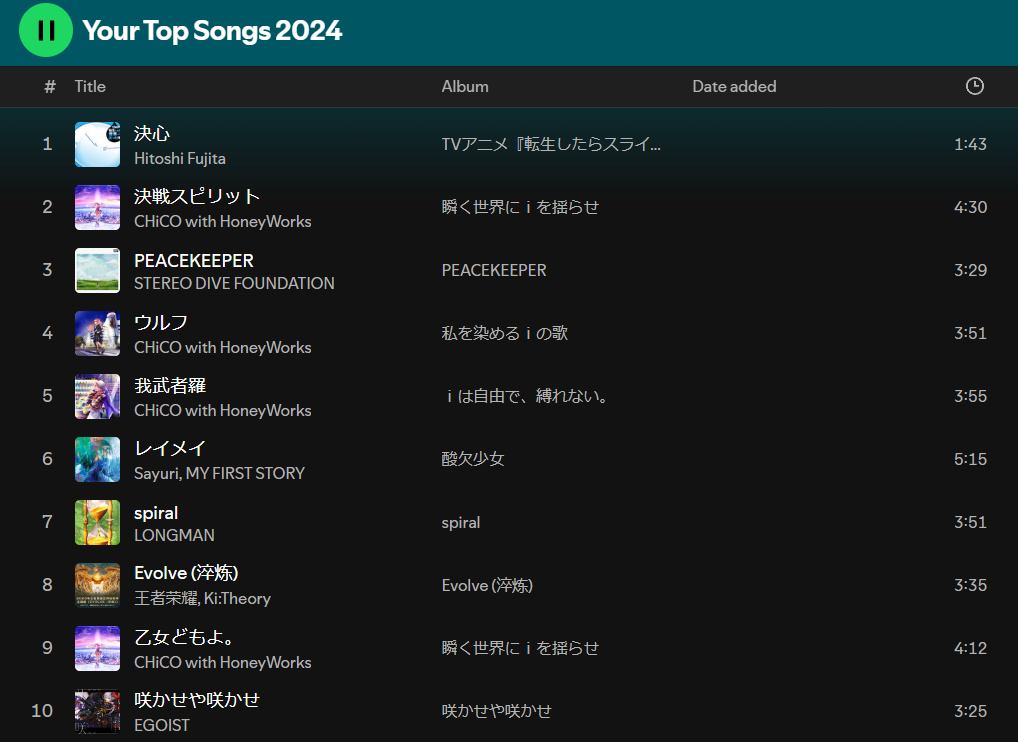Open artist Sayuri, MY FIRST STORY
Image resolution: width=1018 pixels, height=742 pixels.
[219, 473]
